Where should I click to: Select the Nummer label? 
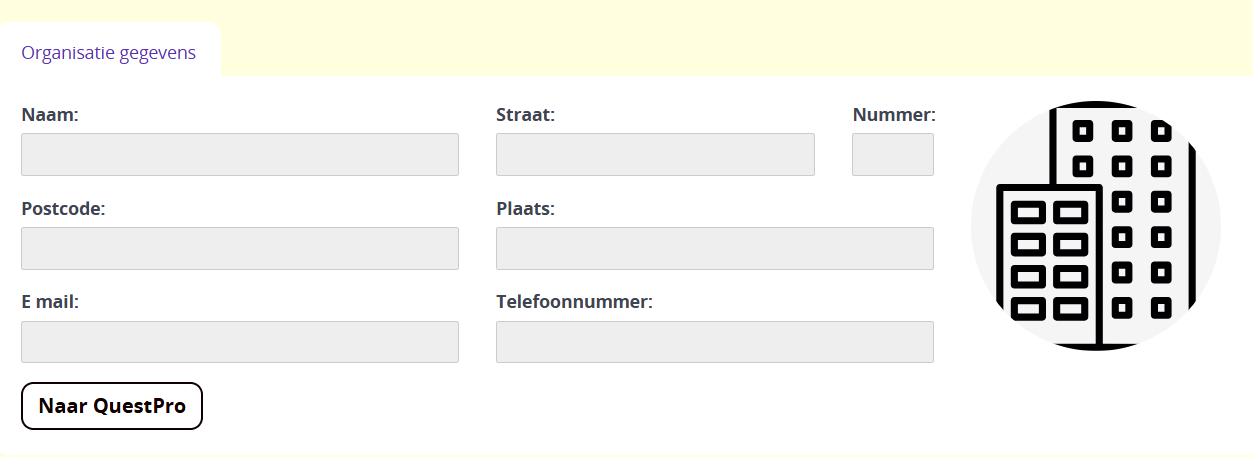[894, 115]
